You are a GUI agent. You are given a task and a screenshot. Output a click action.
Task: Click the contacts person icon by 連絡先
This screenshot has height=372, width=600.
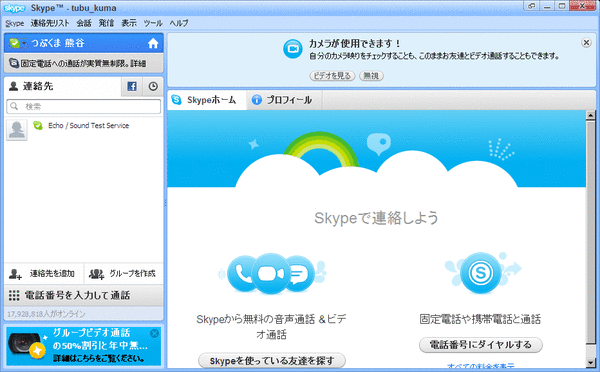pyautogui.click(x=13, y=86)
